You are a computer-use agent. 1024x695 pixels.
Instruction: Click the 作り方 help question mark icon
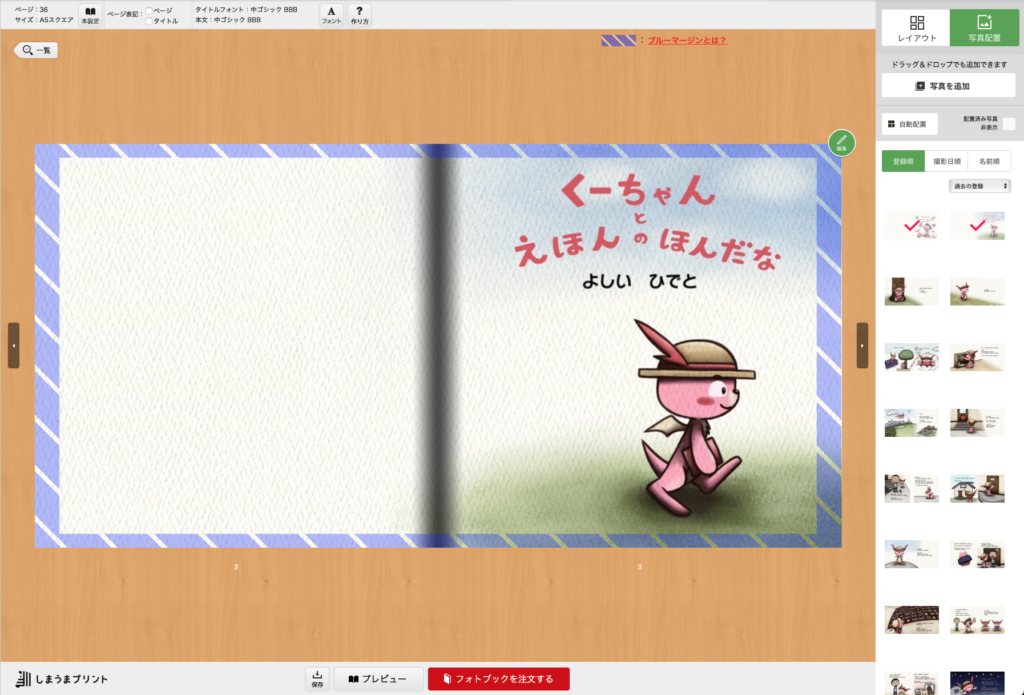tap(359, 14)
